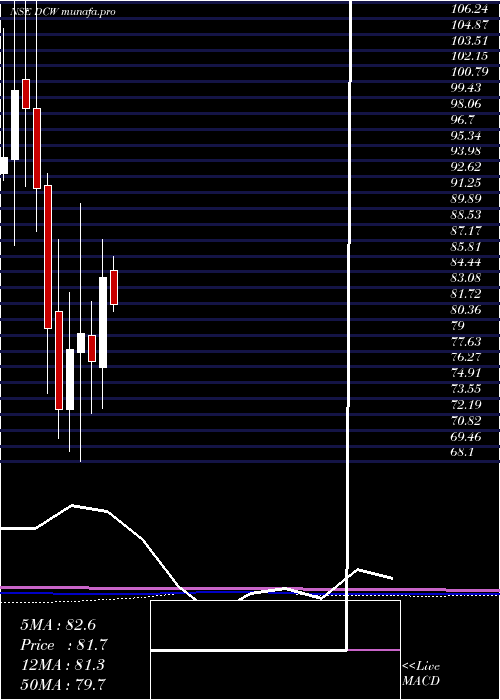
Task: Select the 74.91 price axis label
Action: pos(467,373)
